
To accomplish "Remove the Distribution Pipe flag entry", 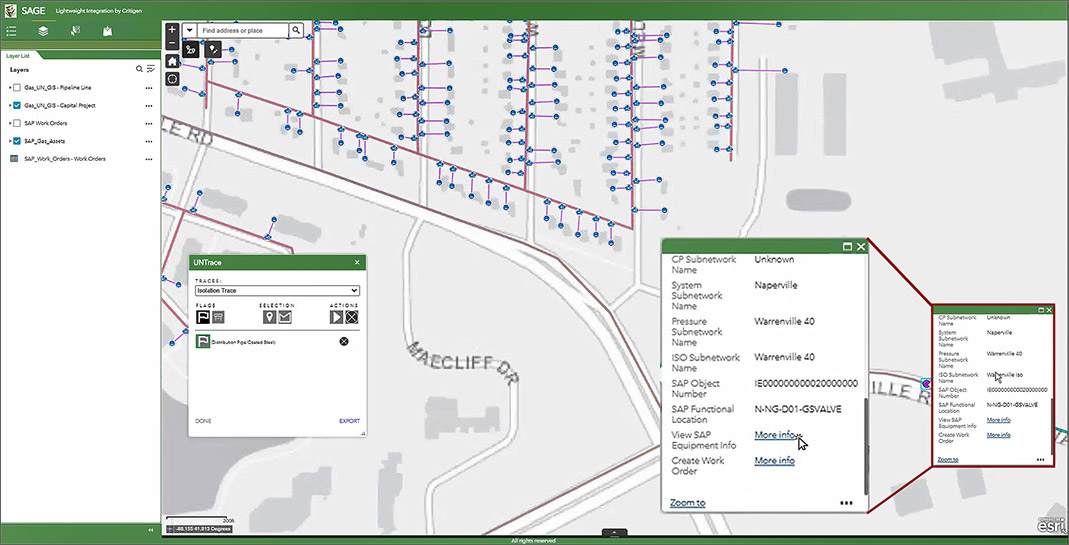I will click(x=344, y=341).
